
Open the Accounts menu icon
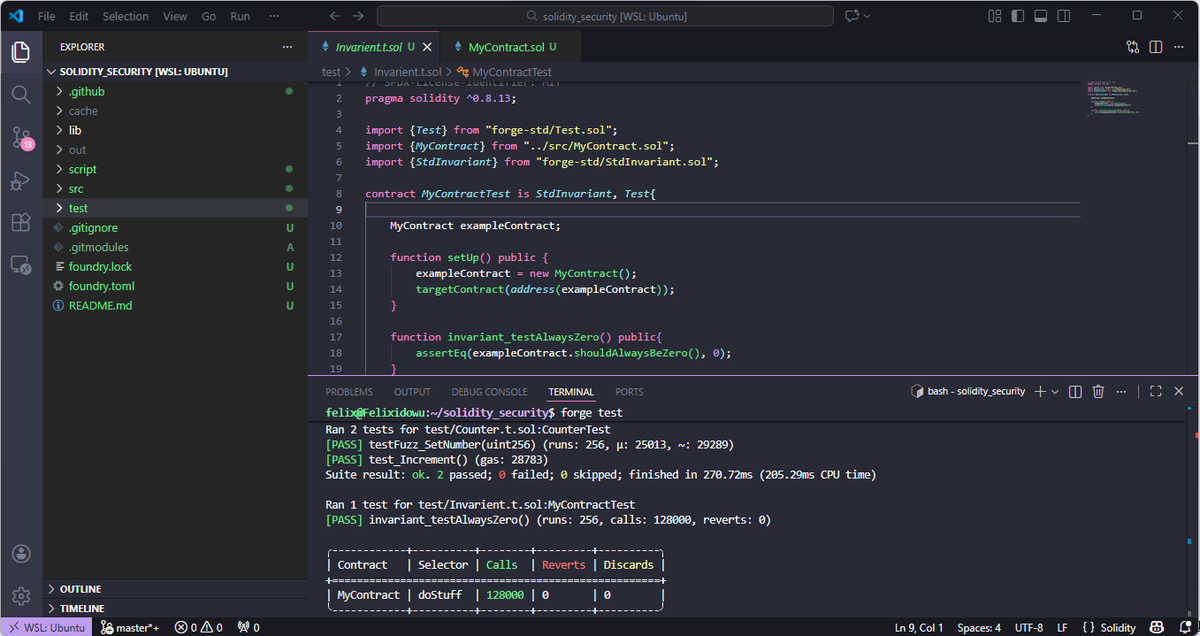[21, 553]
